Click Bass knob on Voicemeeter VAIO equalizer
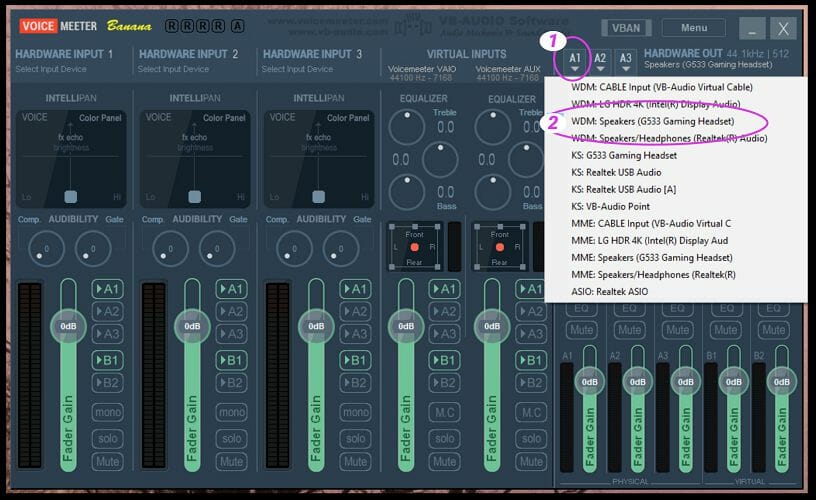 406,192
